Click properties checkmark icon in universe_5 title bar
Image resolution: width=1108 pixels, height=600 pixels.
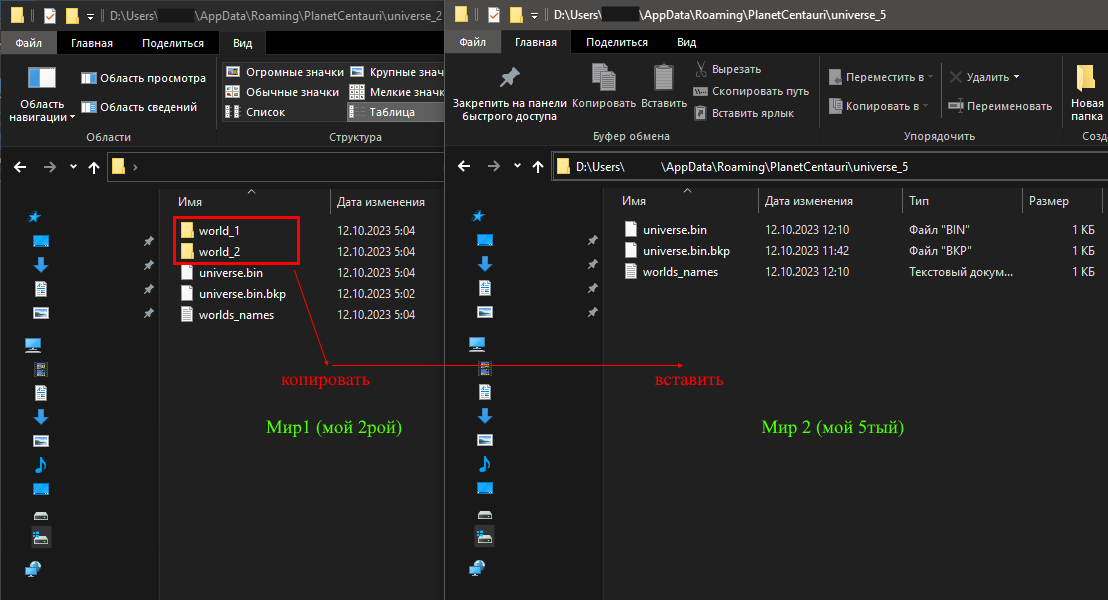click(494, 15)
